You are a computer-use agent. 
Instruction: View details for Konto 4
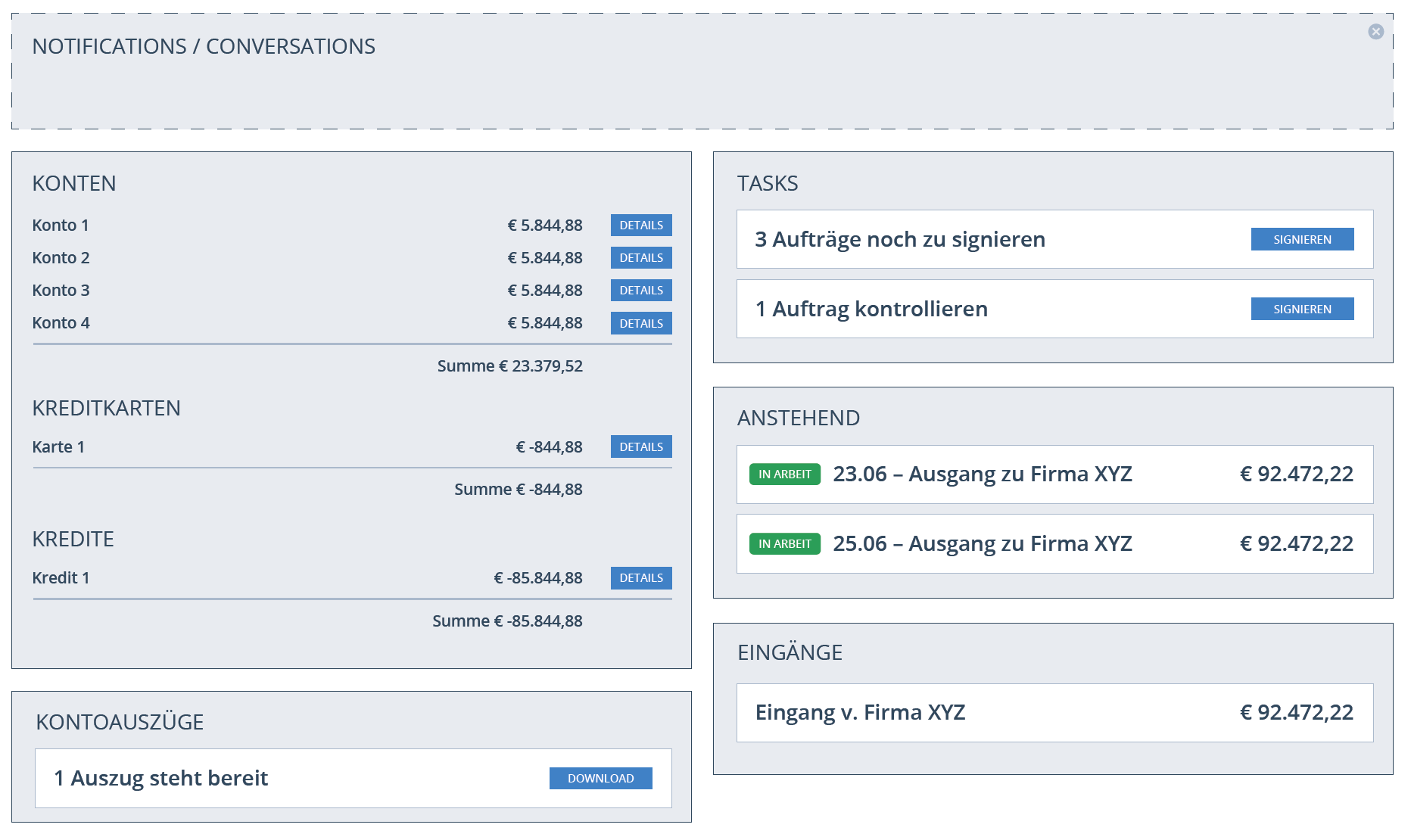pos(640,324)
